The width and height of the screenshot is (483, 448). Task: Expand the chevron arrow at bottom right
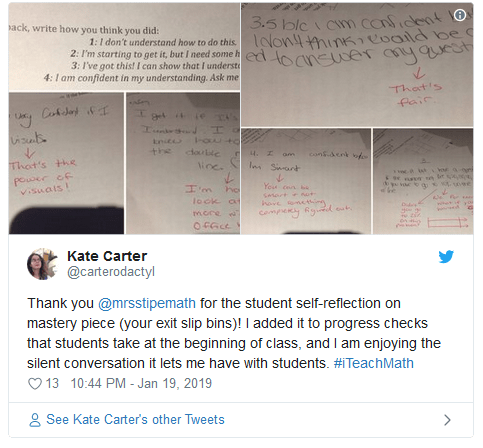coord(447,420)
